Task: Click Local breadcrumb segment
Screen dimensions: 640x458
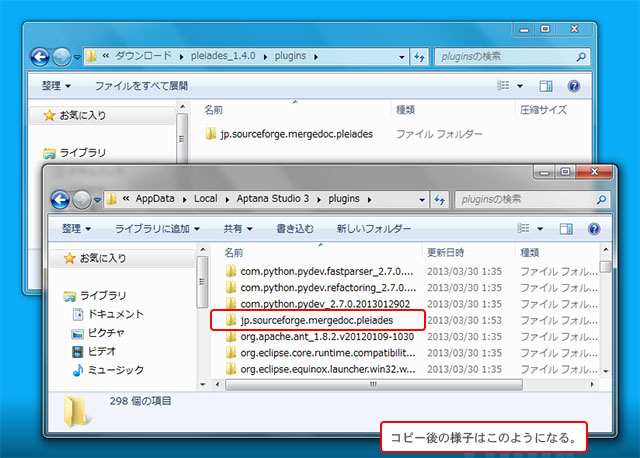Action: [x=206, y=198]
